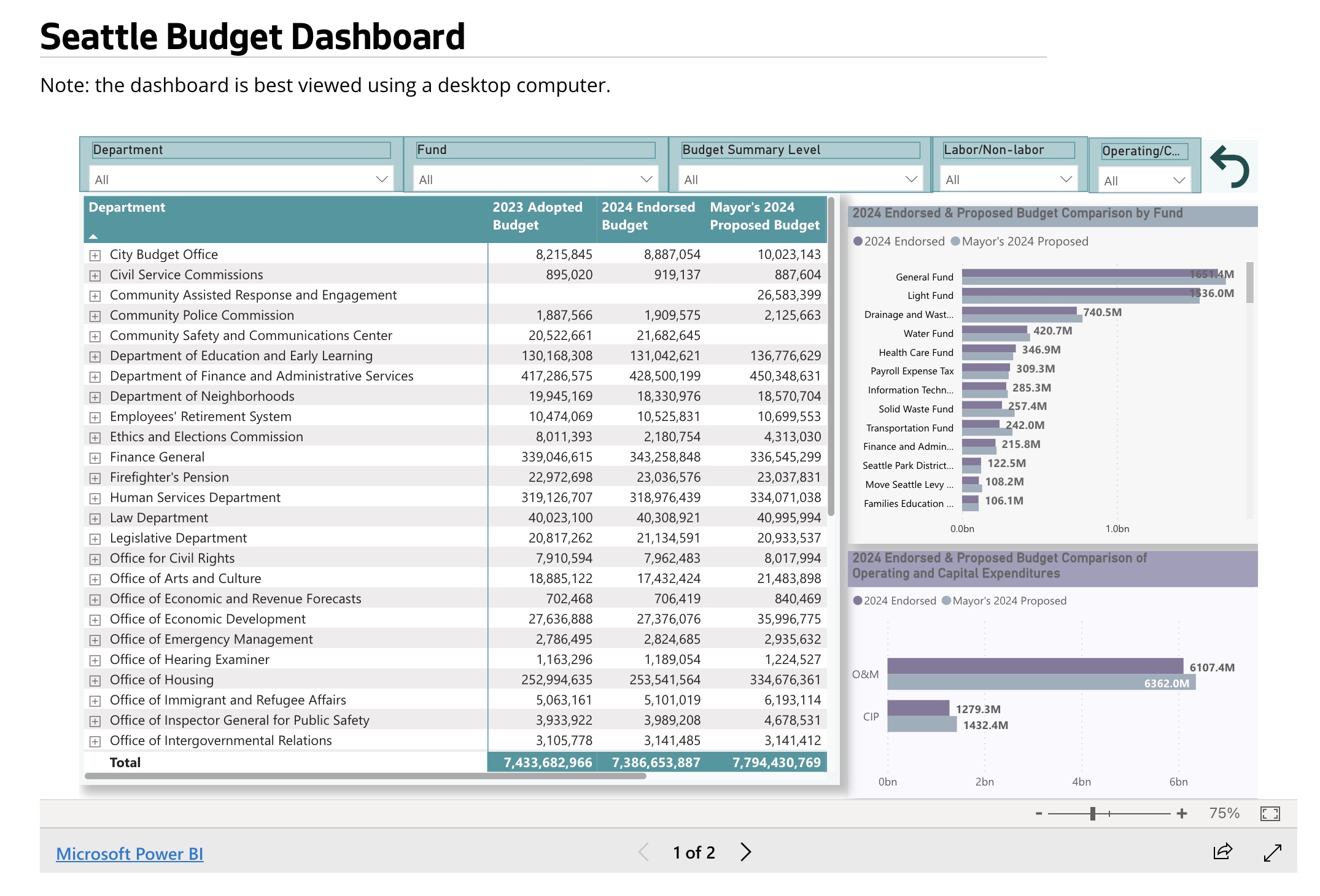The height and width of the screenshot is (896, 1320).
Task: Expand the Office of Housing row
Action: point(95,681)
